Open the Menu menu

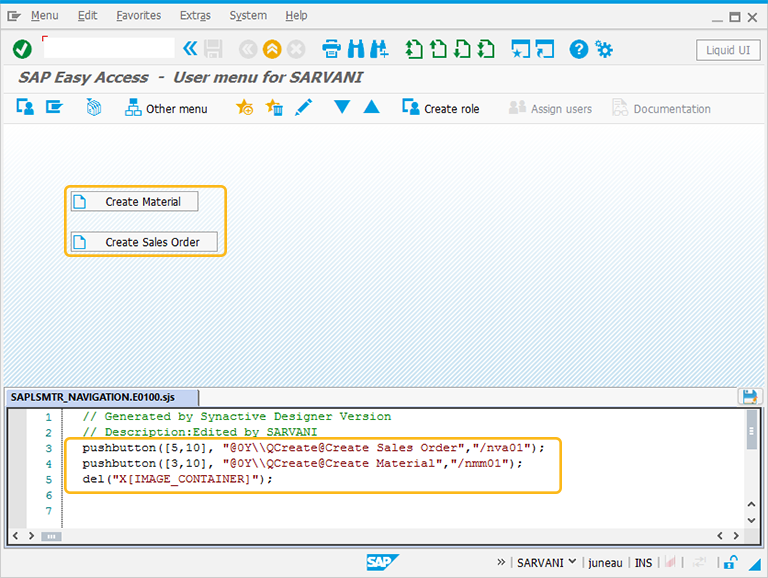[45, 16]
